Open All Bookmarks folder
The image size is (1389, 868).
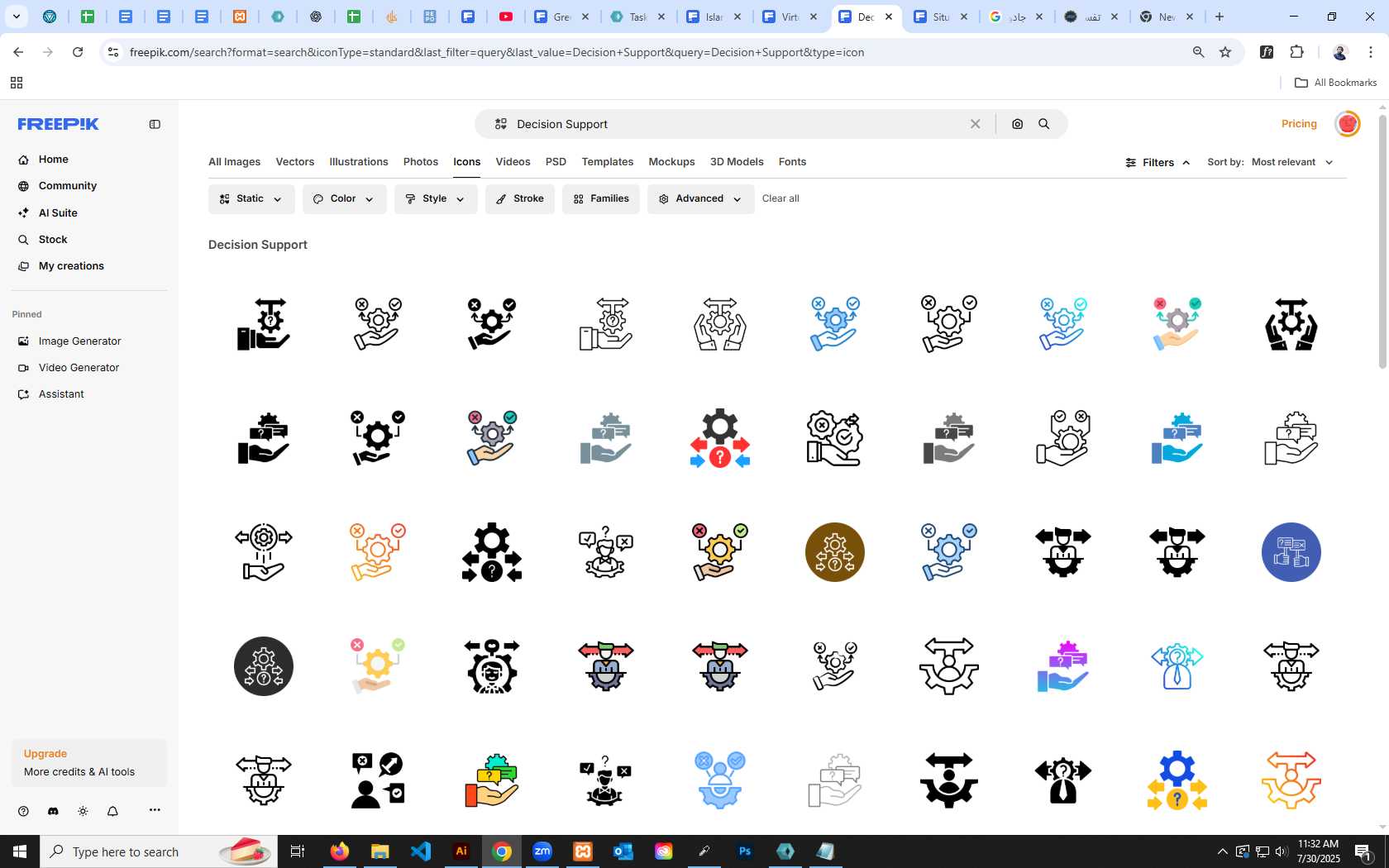1335,83
